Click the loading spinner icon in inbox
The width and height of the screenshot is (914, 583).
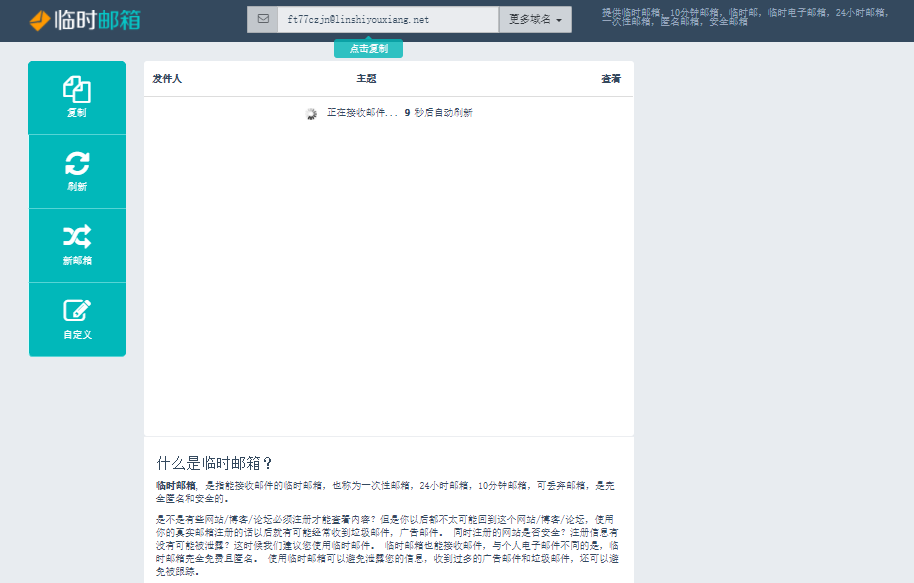pyautogui.click(x=311, y=114)
